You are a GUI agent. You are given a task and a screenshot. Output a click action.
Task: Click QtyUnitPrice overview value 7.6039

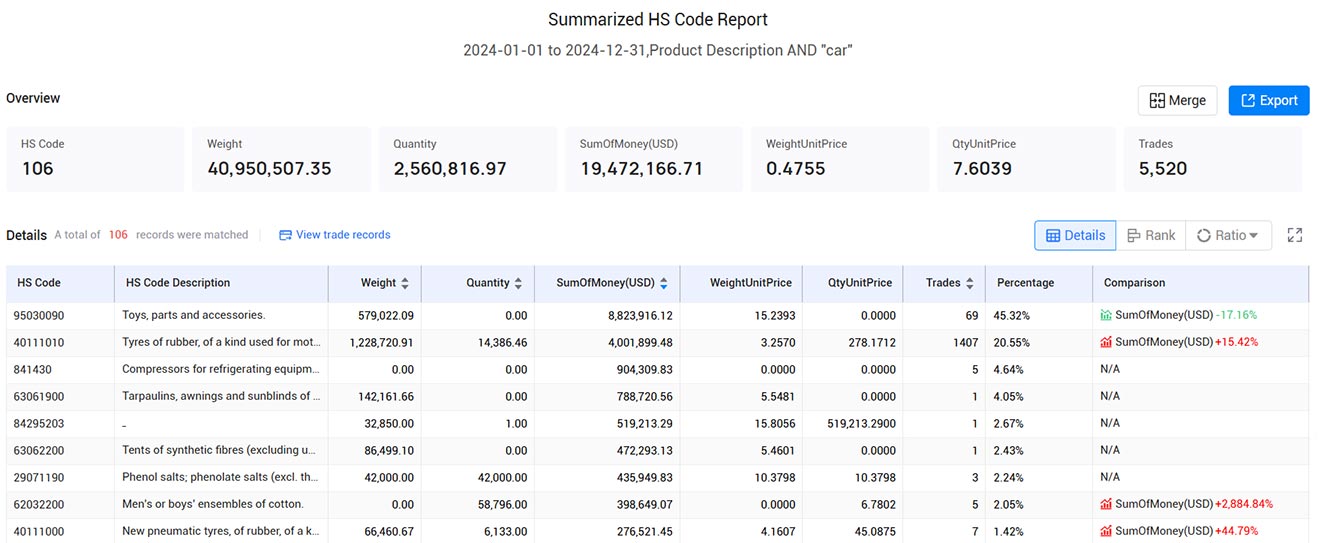point(983,169)
